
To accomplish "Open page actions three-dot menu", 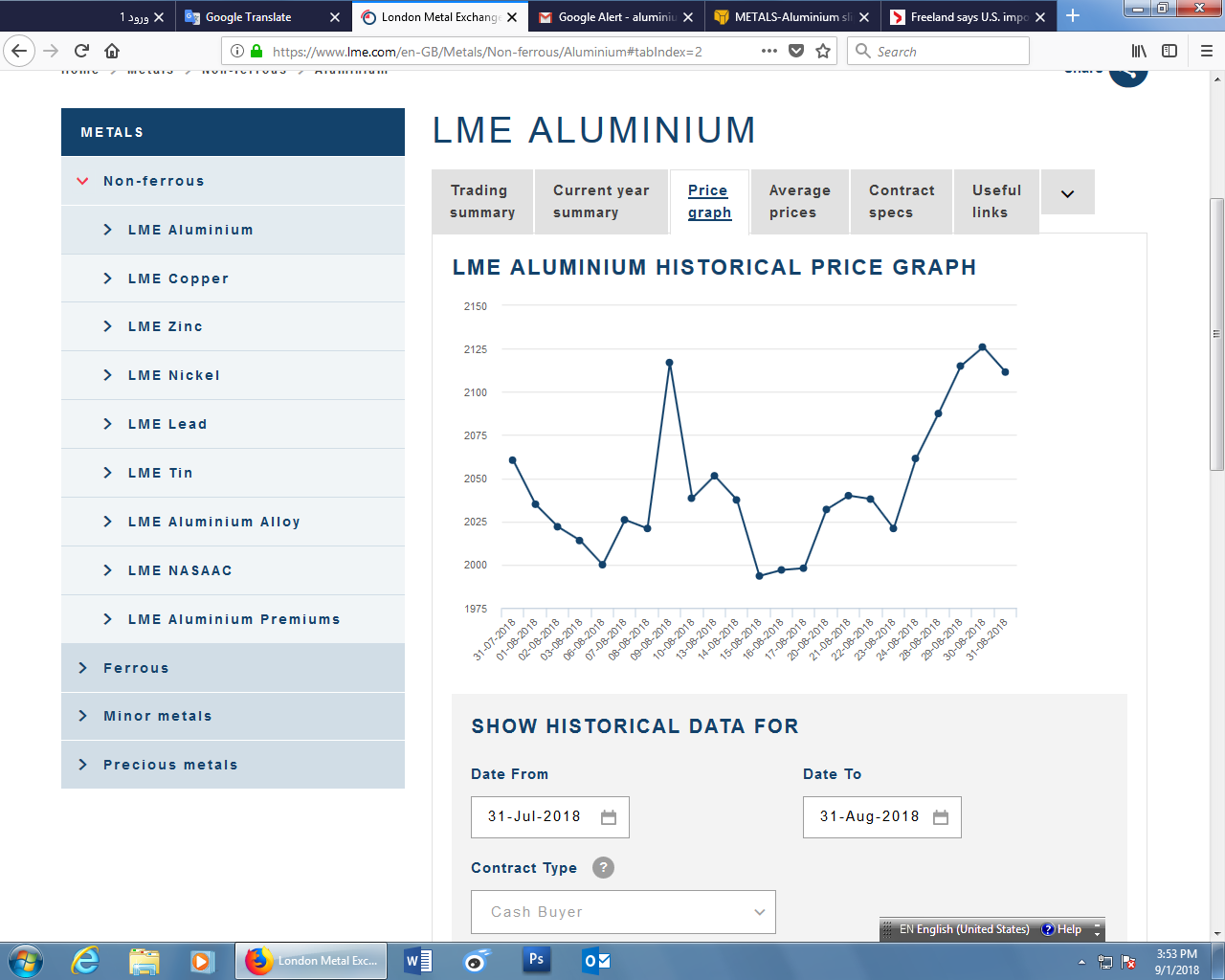I will tap(769, 51).
